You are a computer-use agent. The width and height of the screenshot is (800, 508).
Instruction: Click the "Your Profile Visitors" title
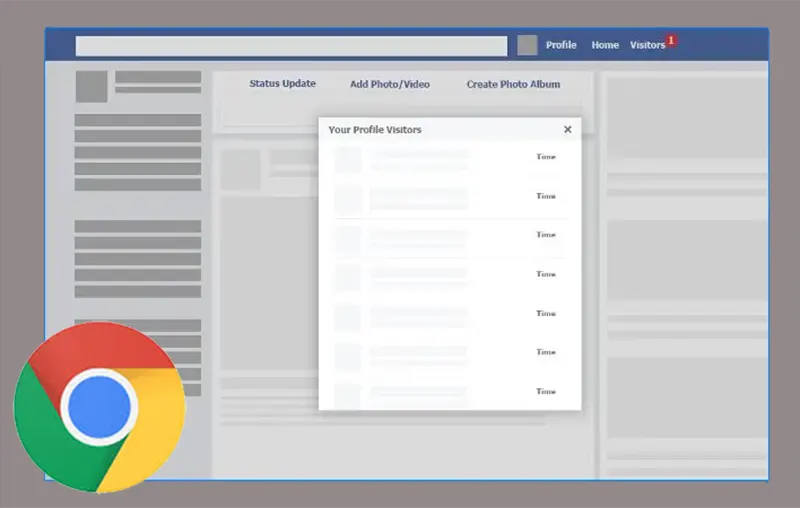point(375,130)
